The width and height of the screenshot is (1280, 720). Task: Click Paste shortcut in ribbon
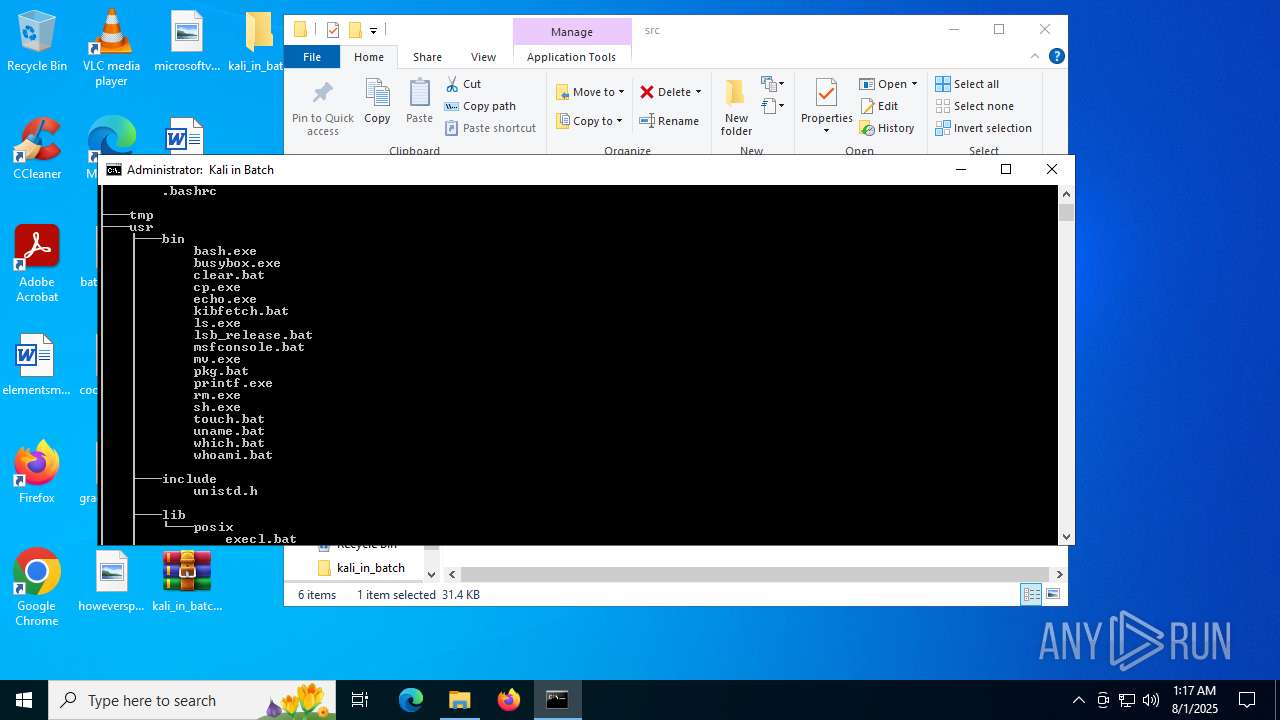pos(490,128)
